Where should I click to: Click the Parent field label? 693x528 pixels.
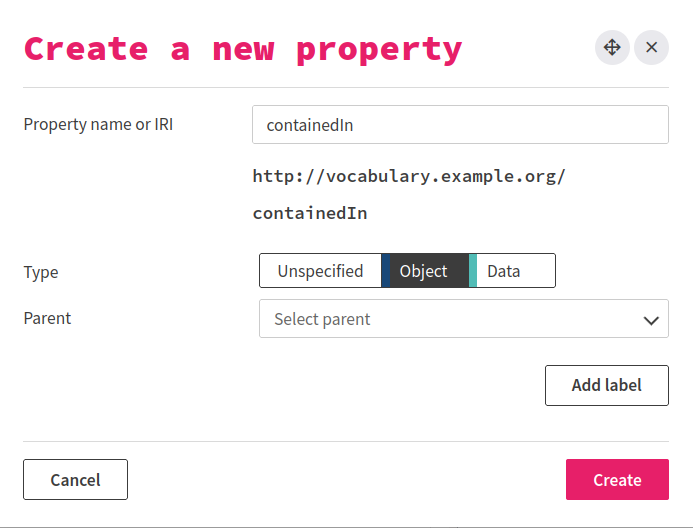point(47,318)
